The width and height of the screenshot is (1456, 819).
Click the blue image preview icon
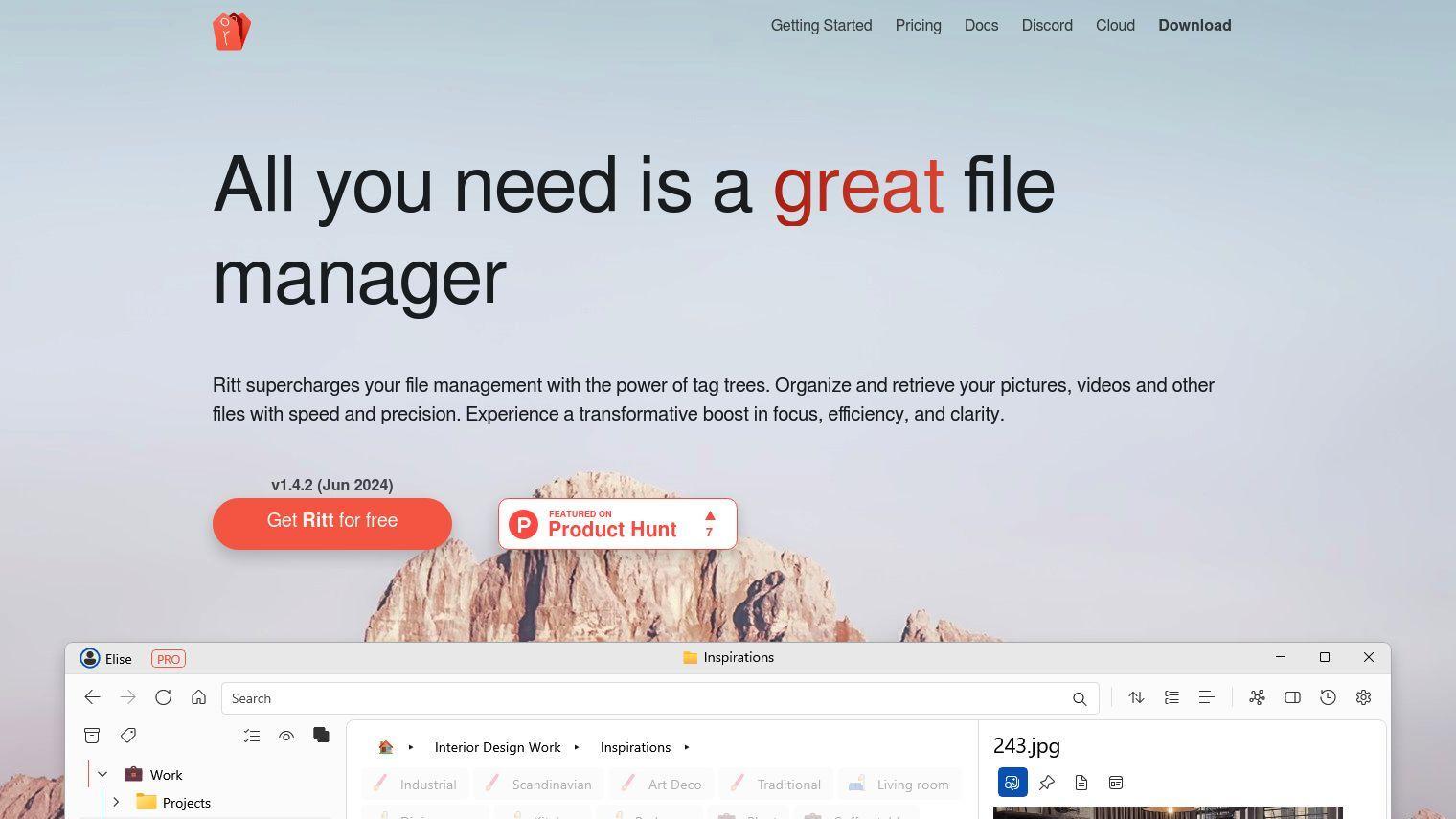coord(1012,783)
